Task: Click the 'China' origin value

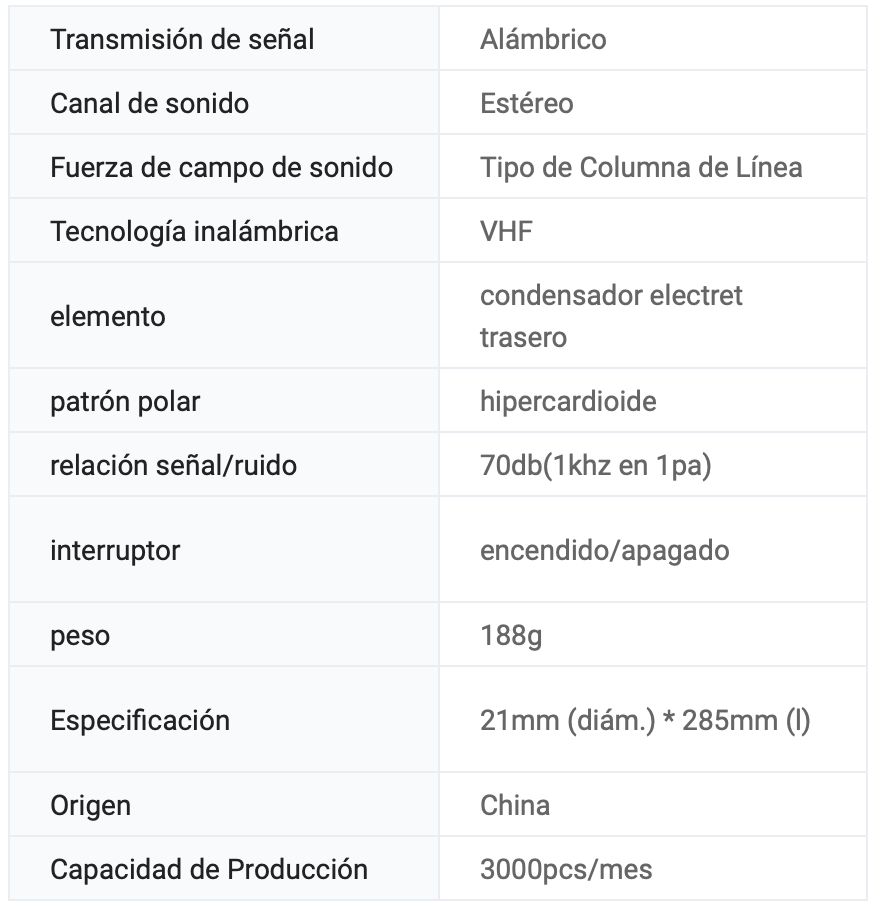Action: click(514, 805)
